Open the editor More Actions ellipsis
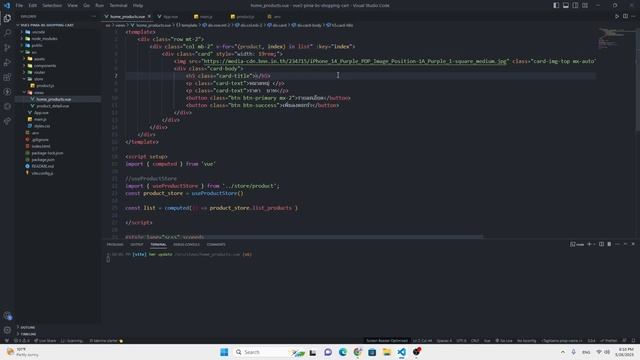 tap(633, 16)
